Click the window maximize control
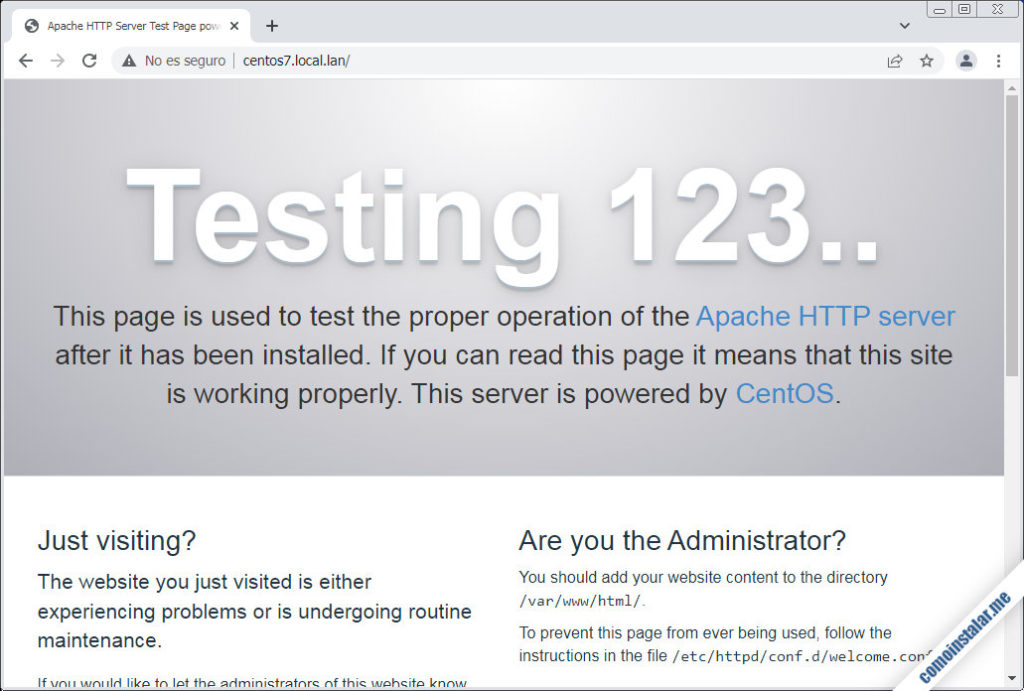The image size is (1024, 691). click(963, 9)
